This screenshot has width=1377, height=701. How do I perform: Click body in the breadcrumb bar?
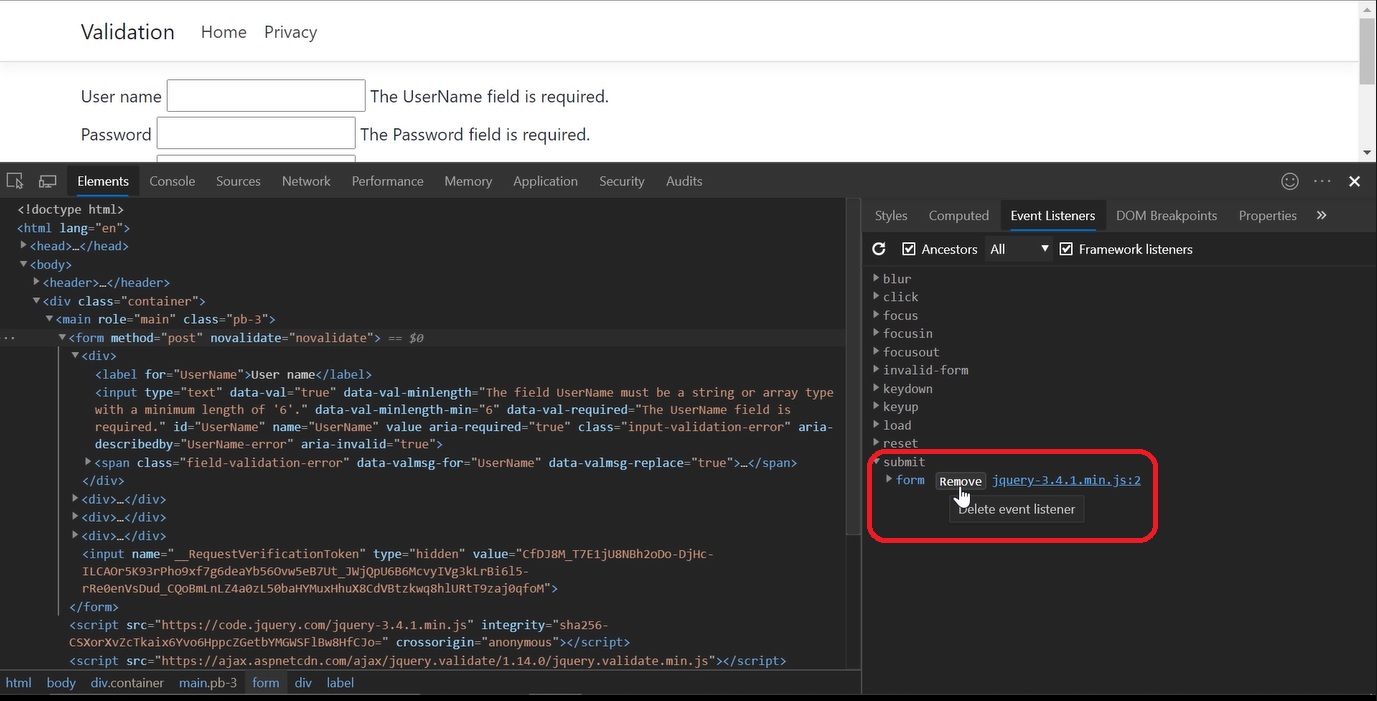(x=61, y=683)
